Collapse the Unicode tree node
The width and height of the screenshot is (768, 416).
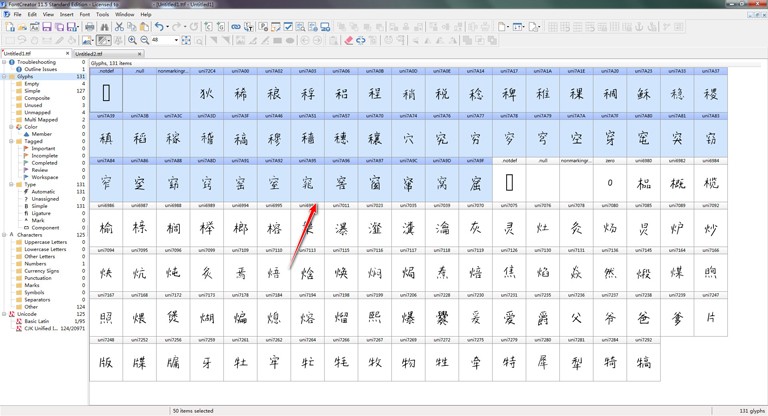pos(4,313)
